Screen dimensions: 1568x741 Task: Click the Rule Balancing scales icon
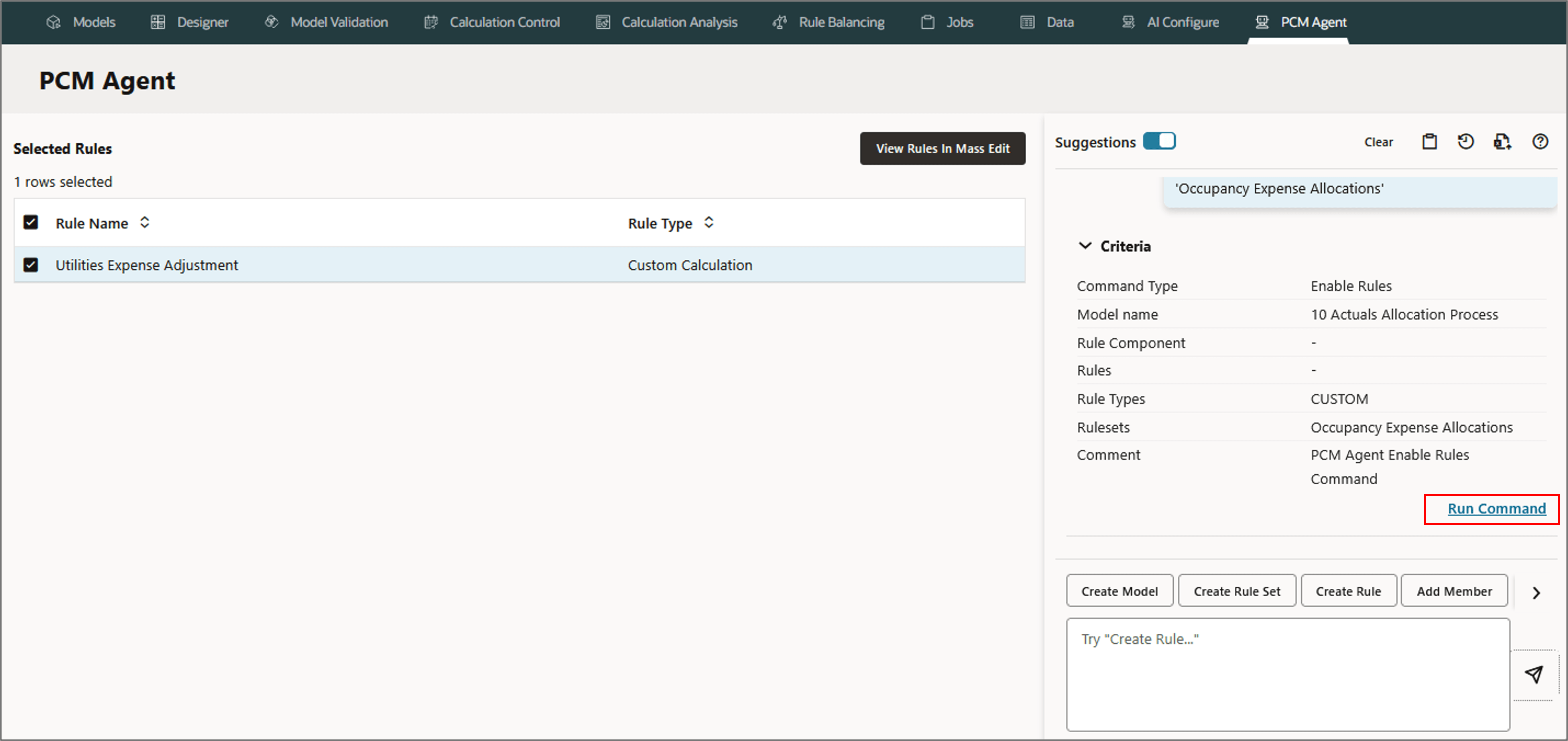pyautogui.click(x=779, y=22)
